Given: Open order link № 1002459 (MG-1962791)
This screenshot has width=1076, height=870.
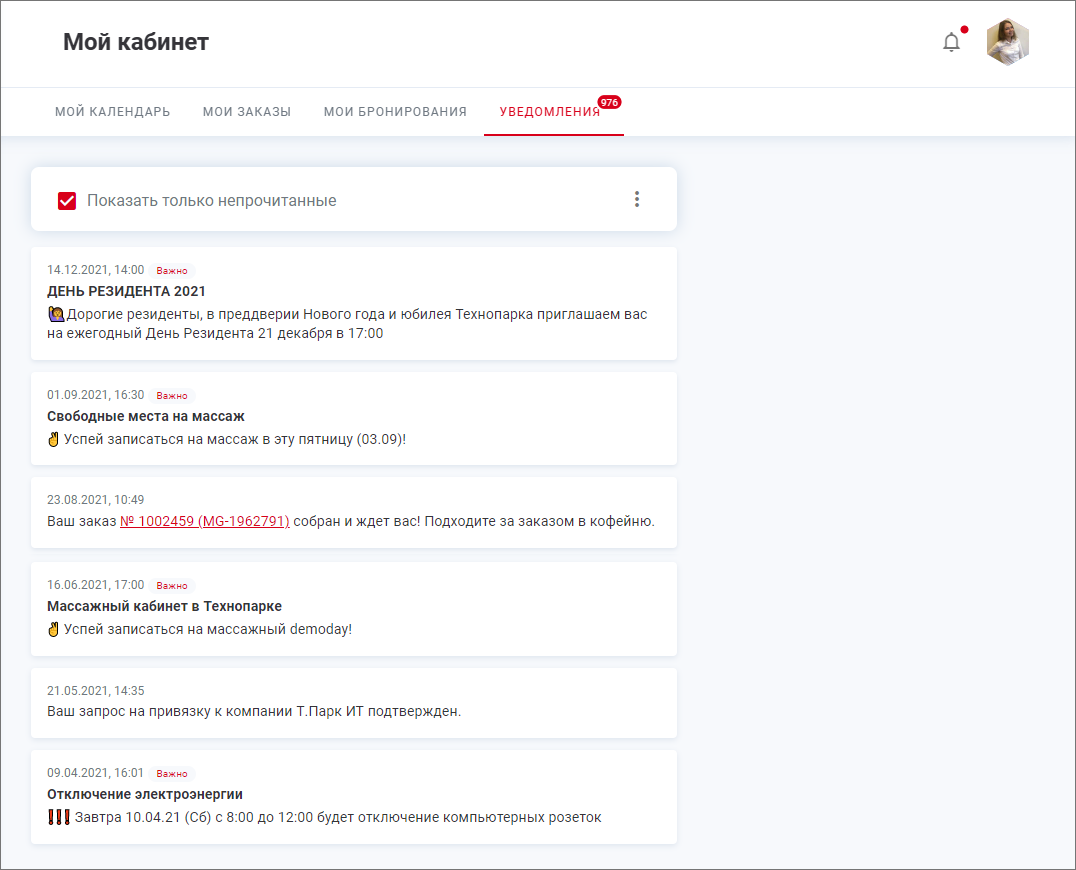Looking at the screenshot, I should (x=204, y=521).
